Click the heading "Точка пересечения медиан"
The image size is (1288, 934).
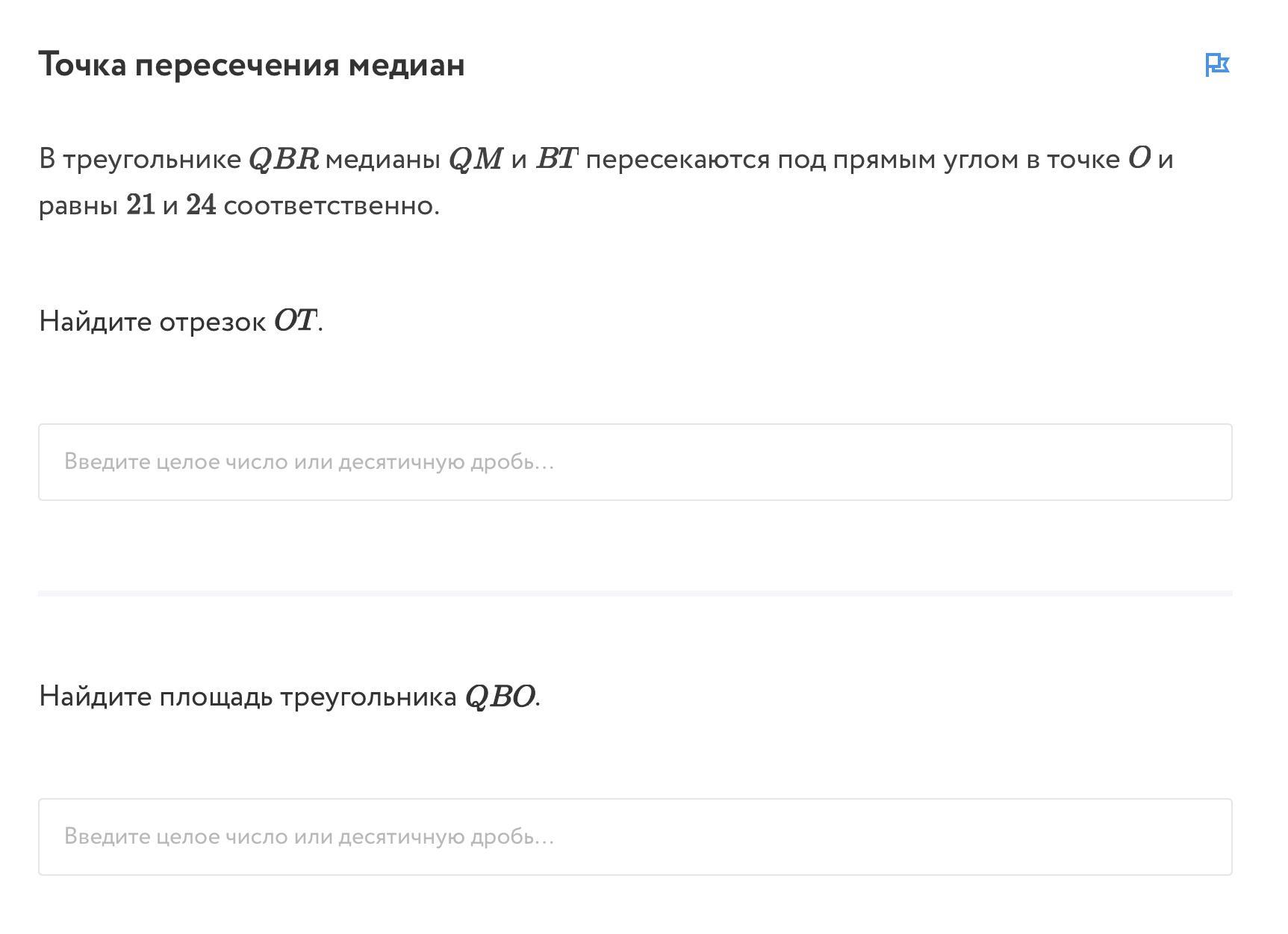[252, 65]
